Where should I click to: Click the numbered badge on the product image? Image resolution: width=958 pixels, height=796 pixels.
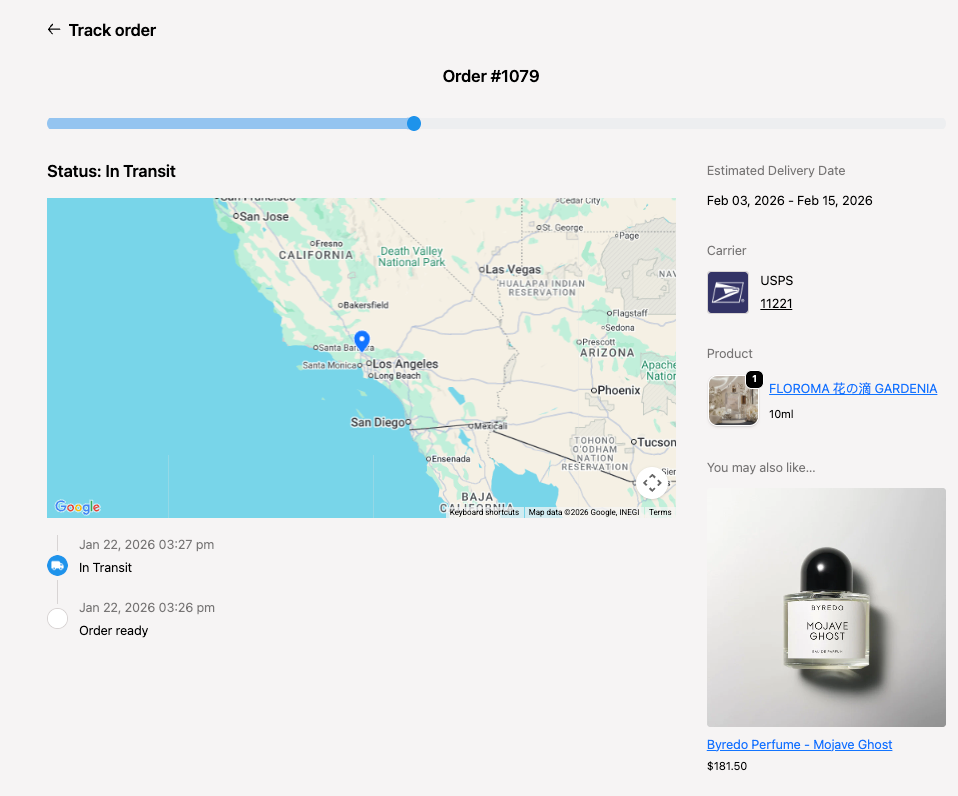(753, 379)
